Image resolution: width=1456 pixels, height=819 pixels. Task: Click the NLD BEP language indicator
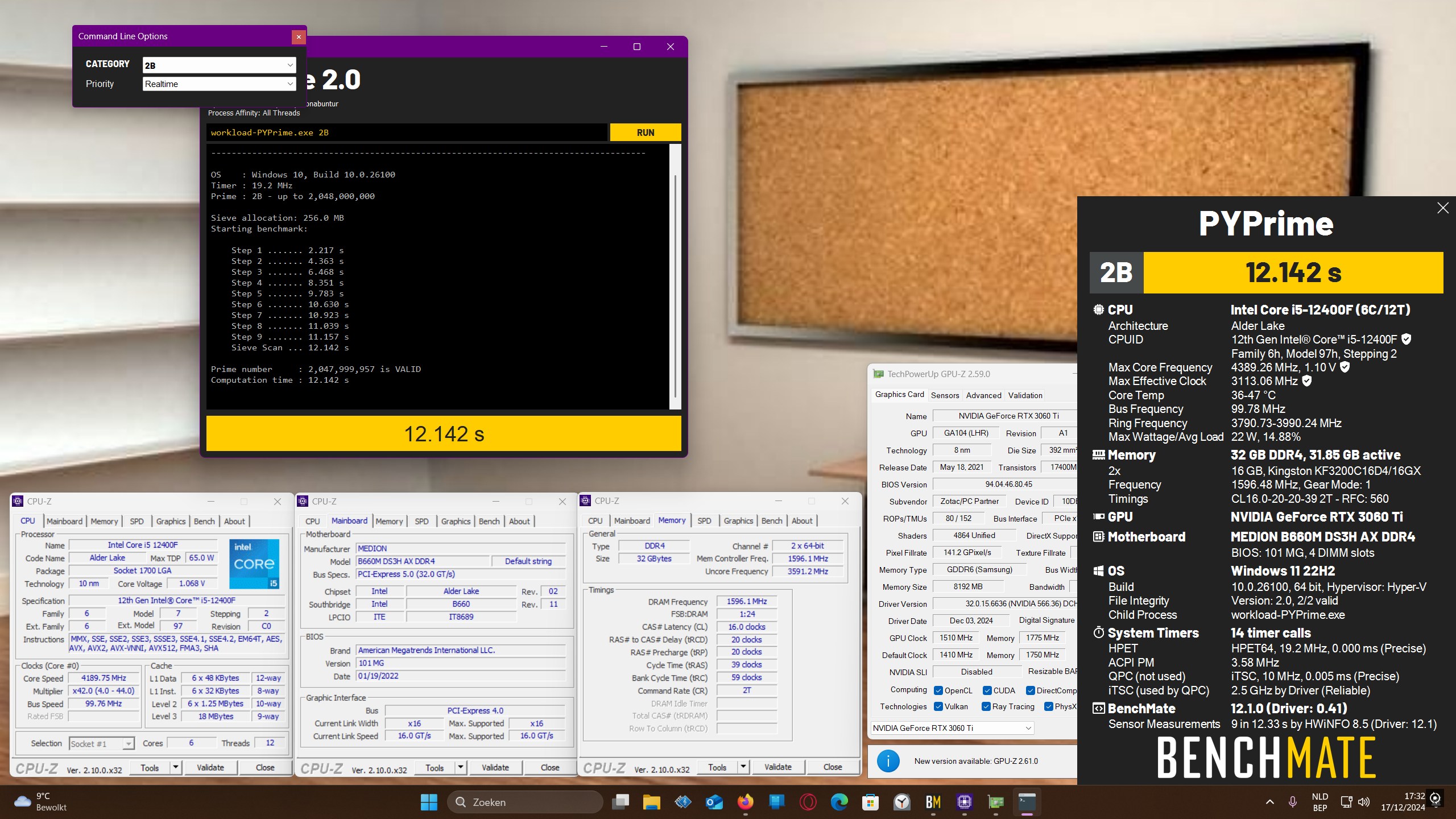pyautogui.click(x=1319, y=802)
